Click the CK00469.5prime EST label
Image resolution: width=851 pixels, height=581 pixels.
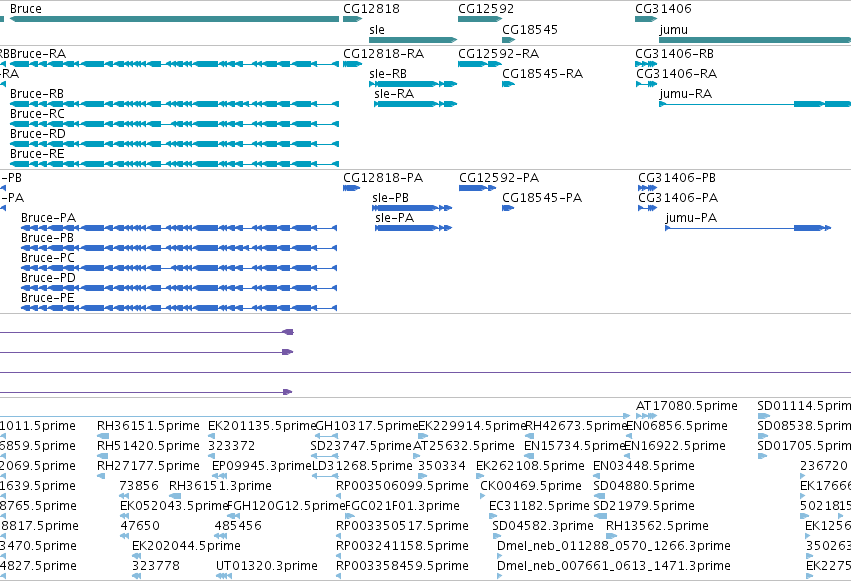pyautogui.click(x=531, y=486)
